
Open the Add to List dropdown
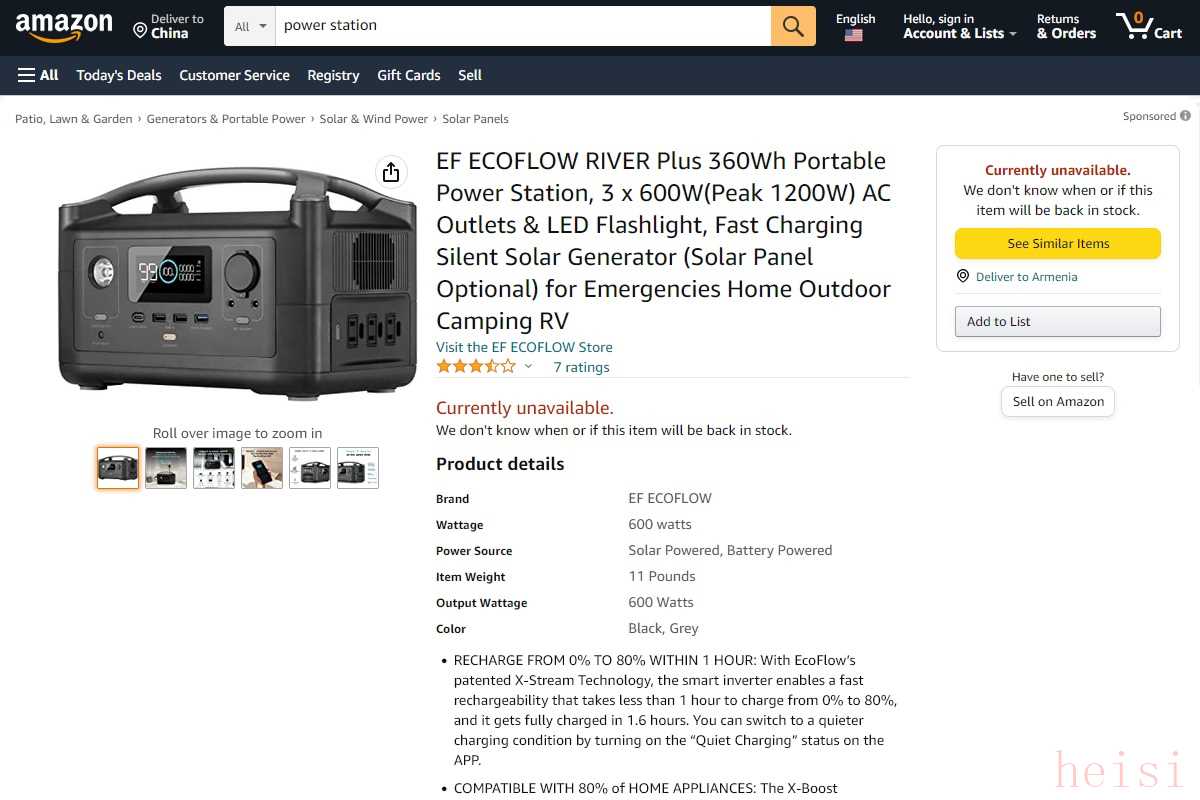tap(1057, 321)
